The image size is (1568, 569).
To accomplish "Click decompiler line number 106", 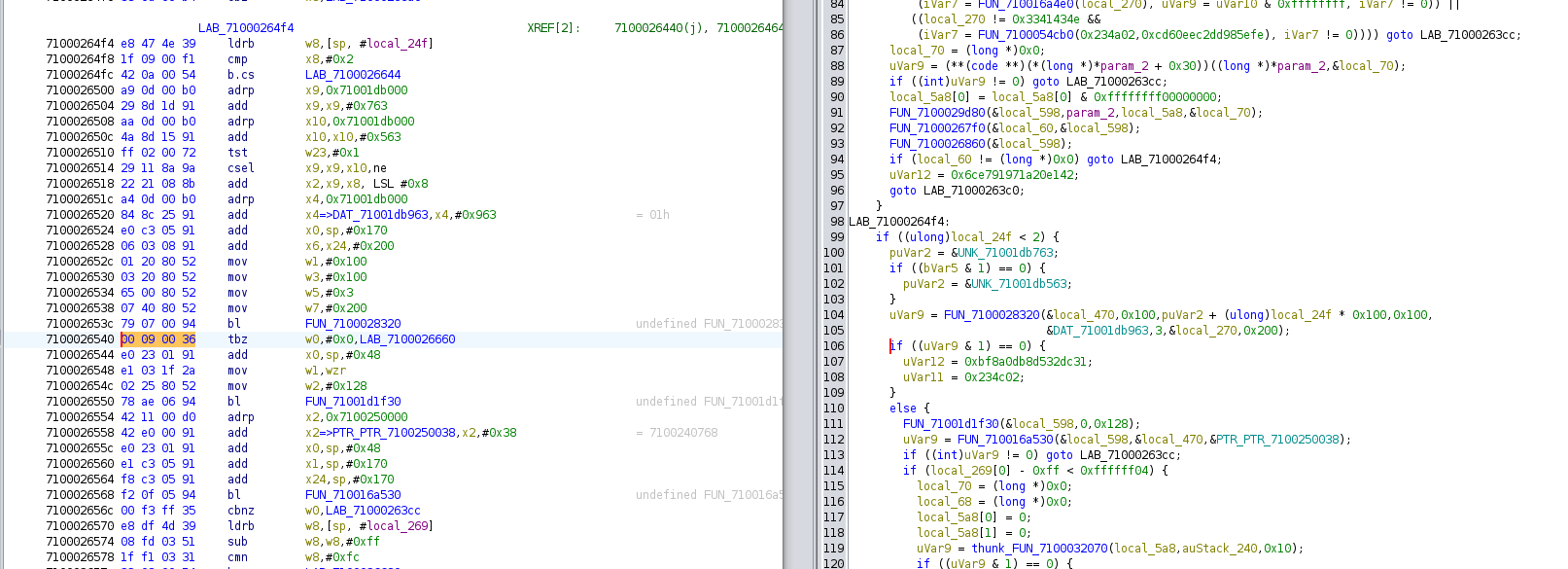I will pos(834,346).
